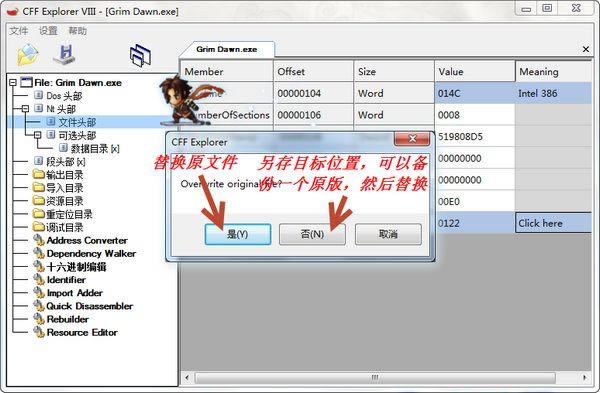
Task: Confirm overwrite with the 是(Y) button
Action: pyautogui.click(x=238, y=234)
